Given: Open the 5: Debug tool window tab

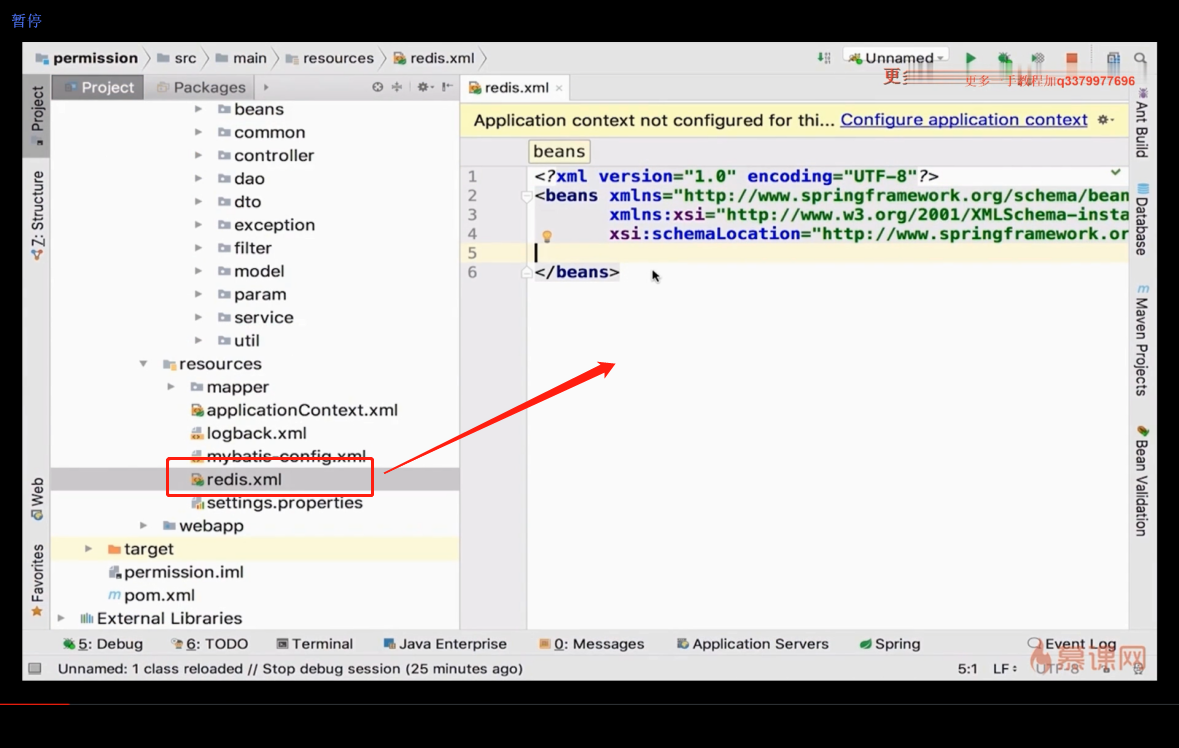Looking at the screenshot, I should [103, 644].
